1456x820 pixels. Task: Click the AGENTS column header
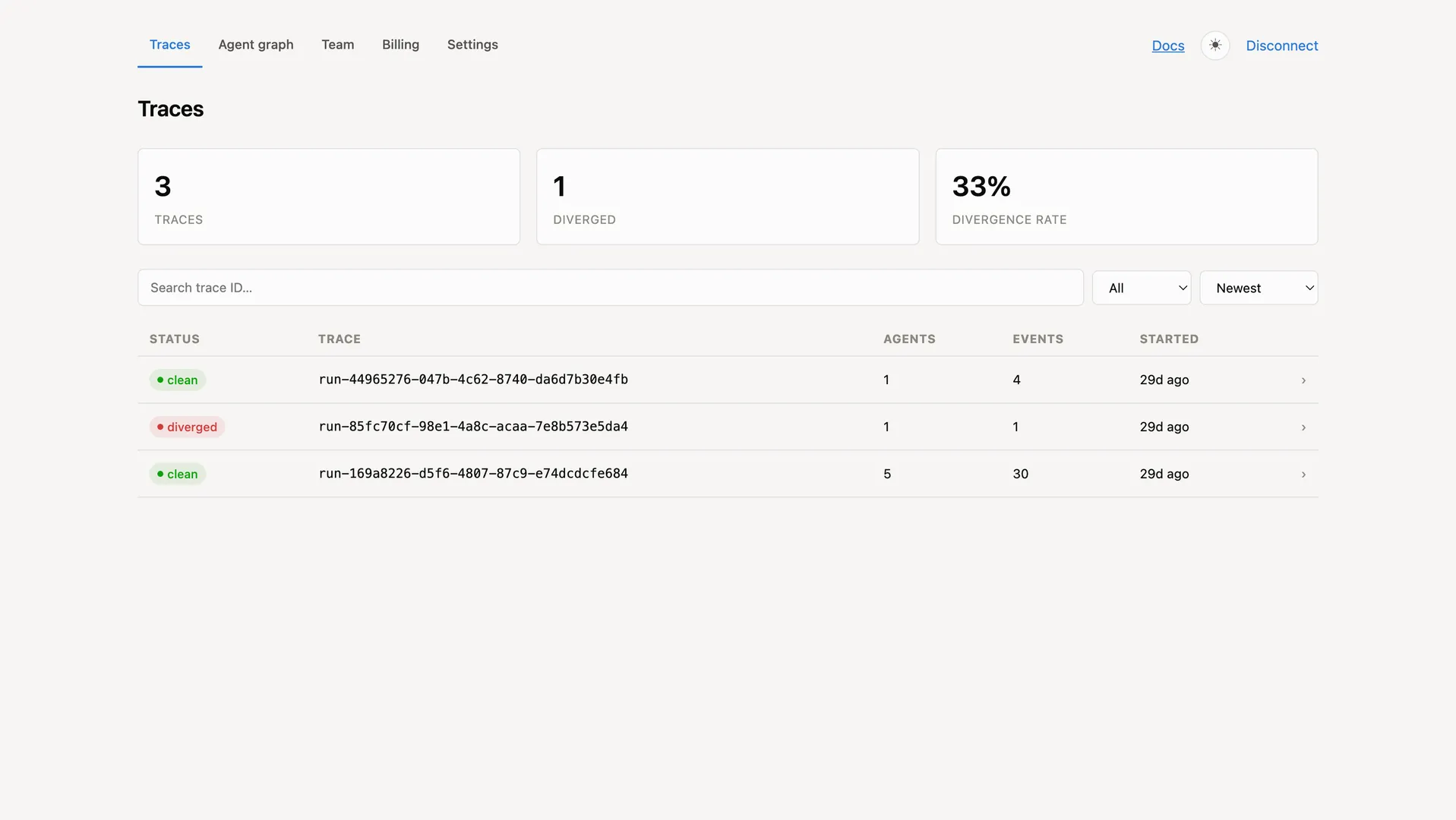[908, 339]
